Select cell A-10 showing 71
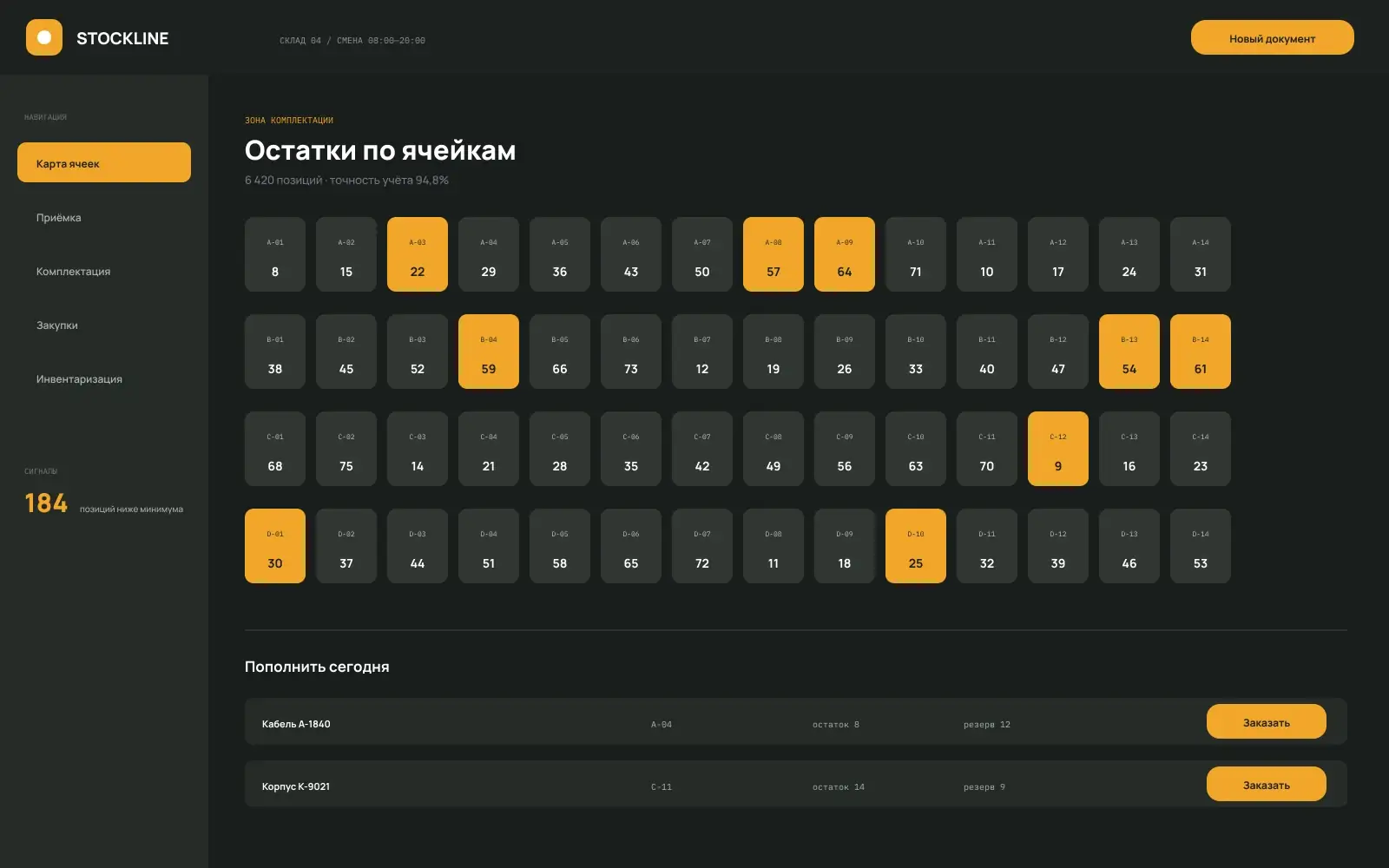The width and height of the screenshot is (1389, 868). point(916,254)
